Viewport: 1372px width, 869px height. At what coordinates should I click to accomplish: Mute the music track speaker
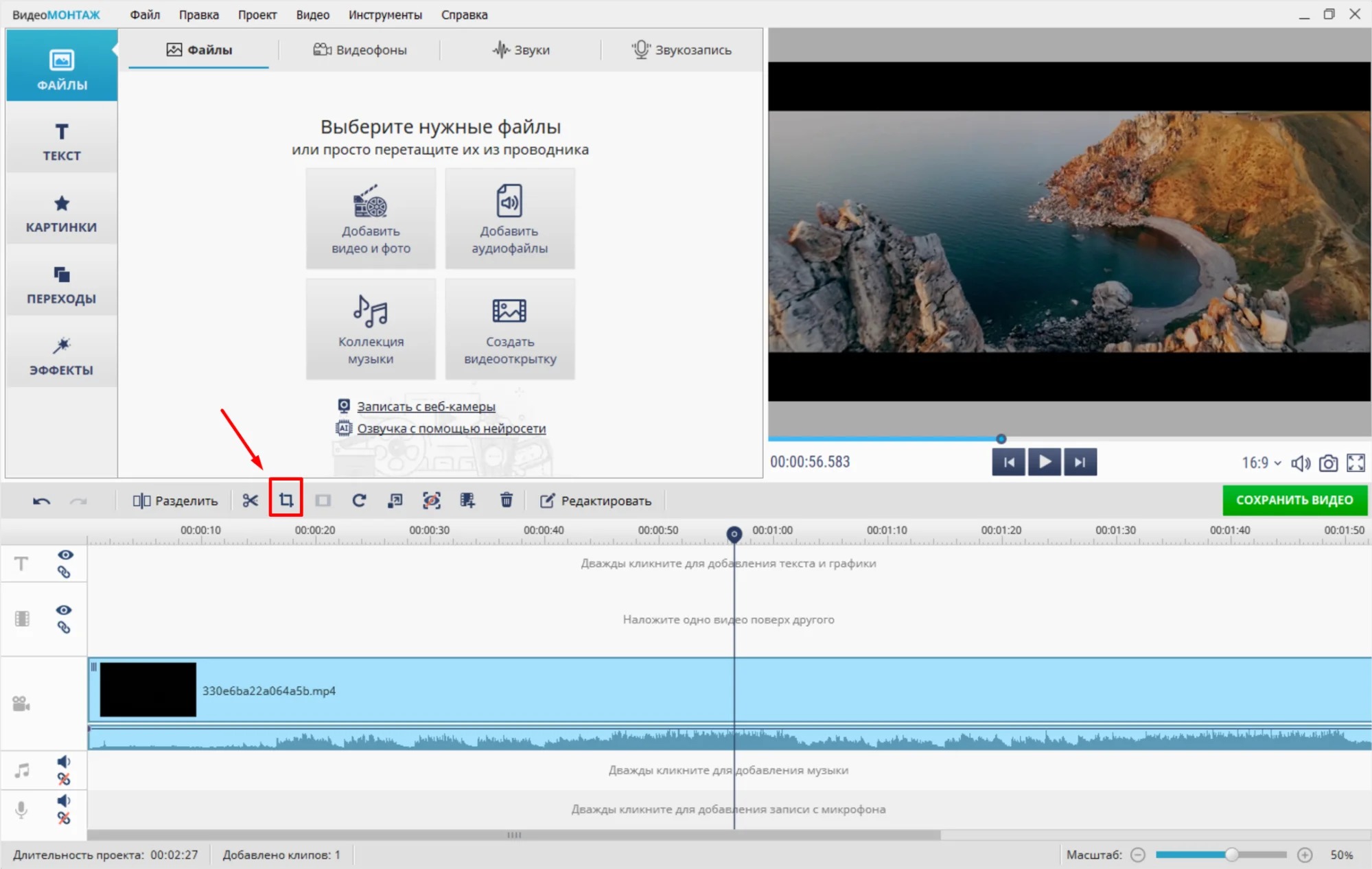(x=64, y=761)
